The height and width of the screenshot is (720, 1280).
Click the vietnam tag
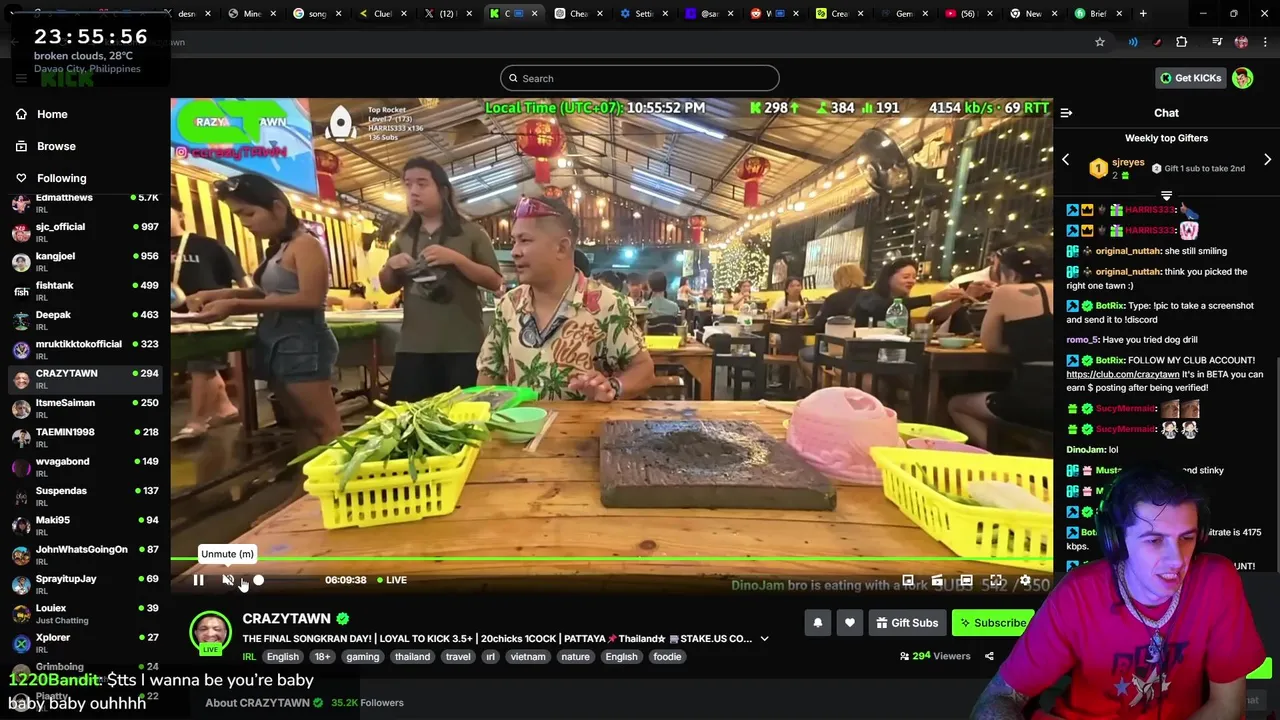(528, 657)
